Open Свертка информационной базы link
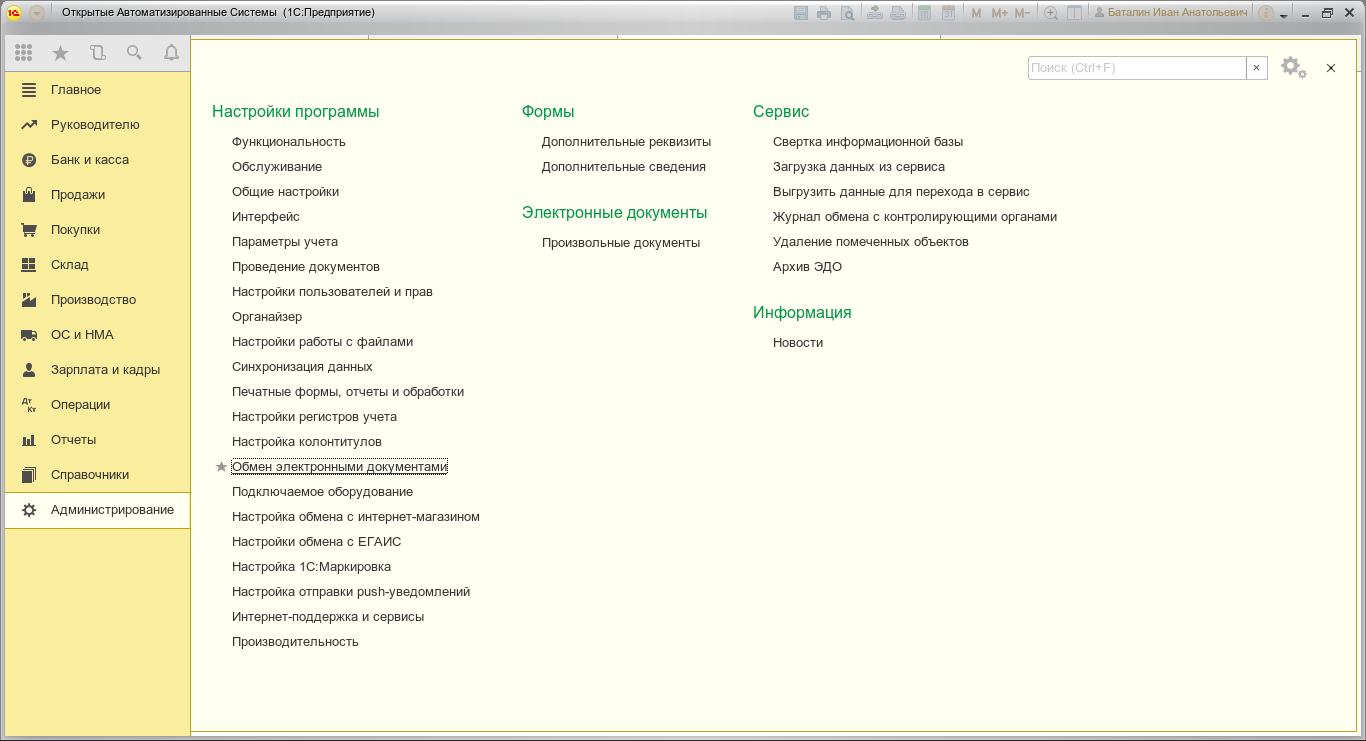Image resolution: width=1366 pixels, height=741 pixels. 868,142
